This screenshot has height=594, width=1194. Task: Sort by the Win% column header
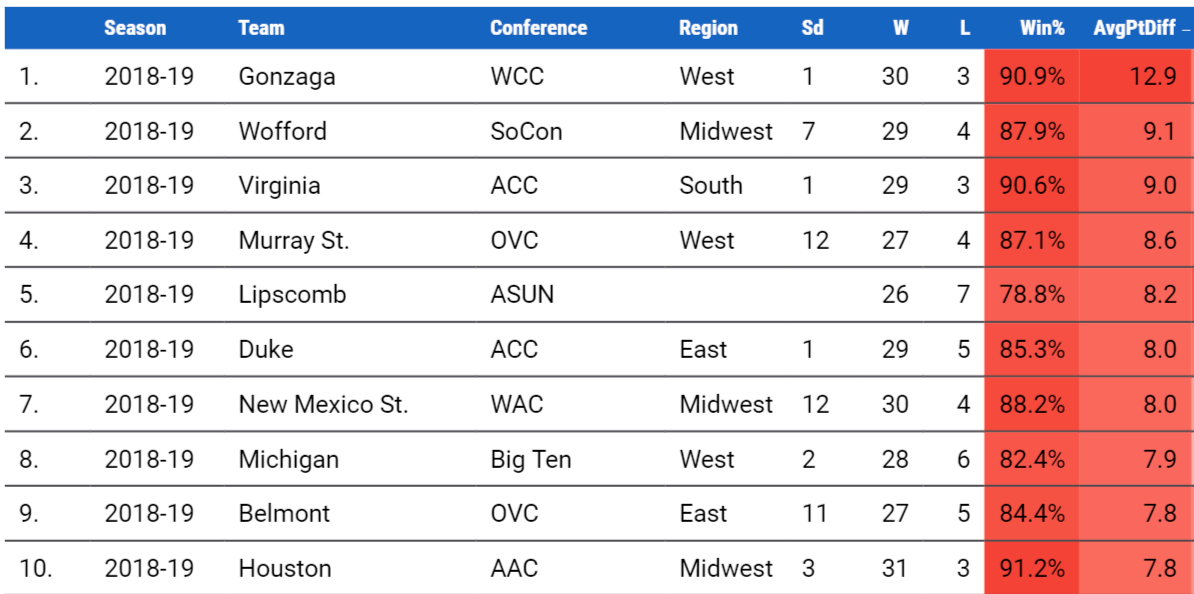point(1042,28)
